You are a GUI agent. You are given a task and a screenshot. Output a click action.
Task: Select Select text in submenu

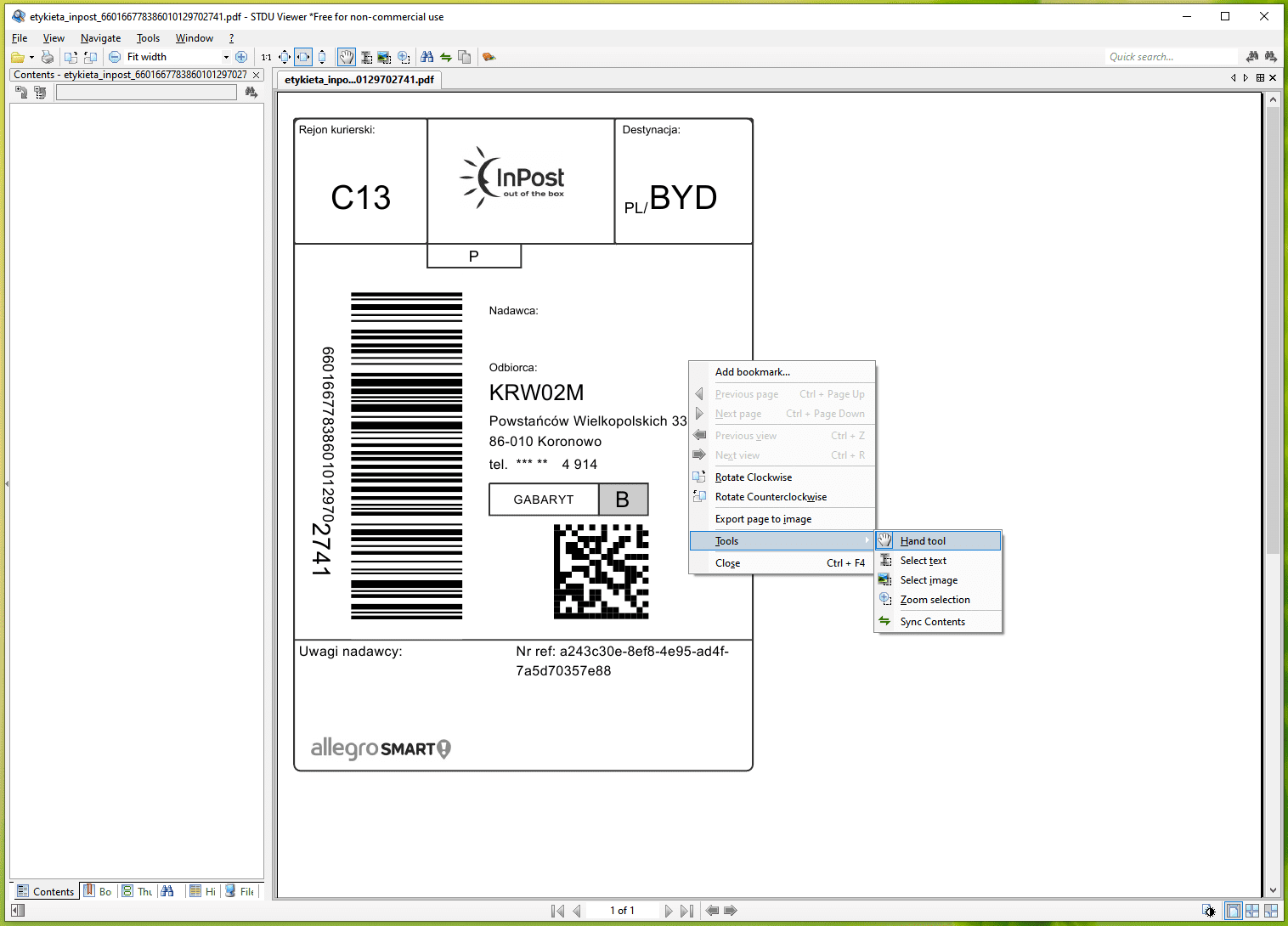pyautogui.click(x=938, y=561)
